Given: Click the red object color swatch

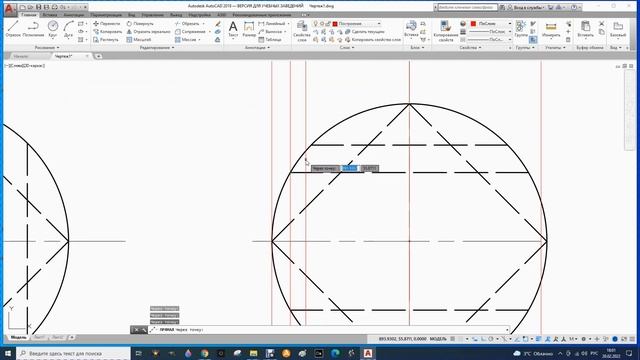Looking at the screenshot, I should (473, 24).
